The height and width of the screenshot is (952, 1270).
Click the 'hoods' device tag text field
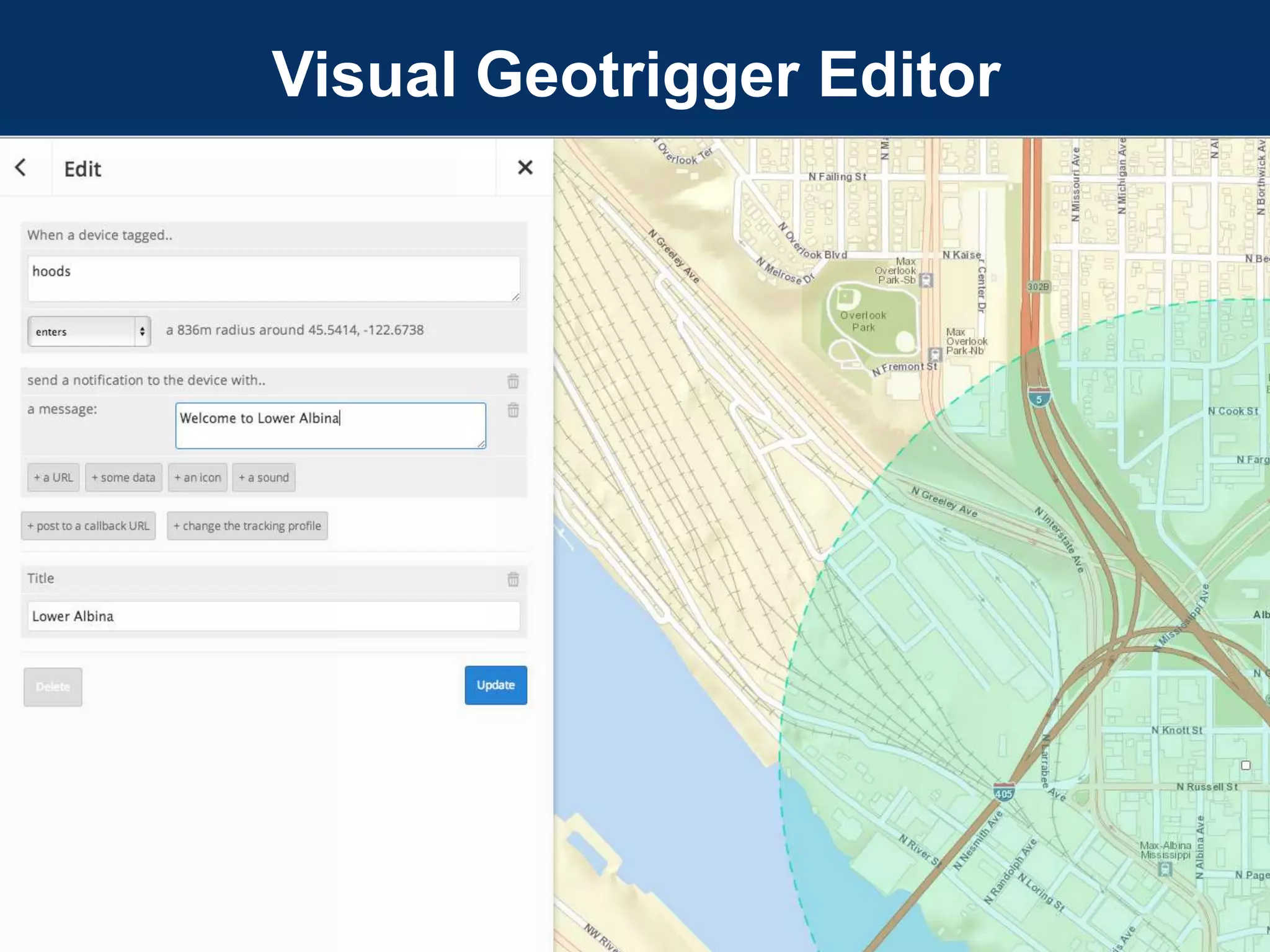click(273, 279)
